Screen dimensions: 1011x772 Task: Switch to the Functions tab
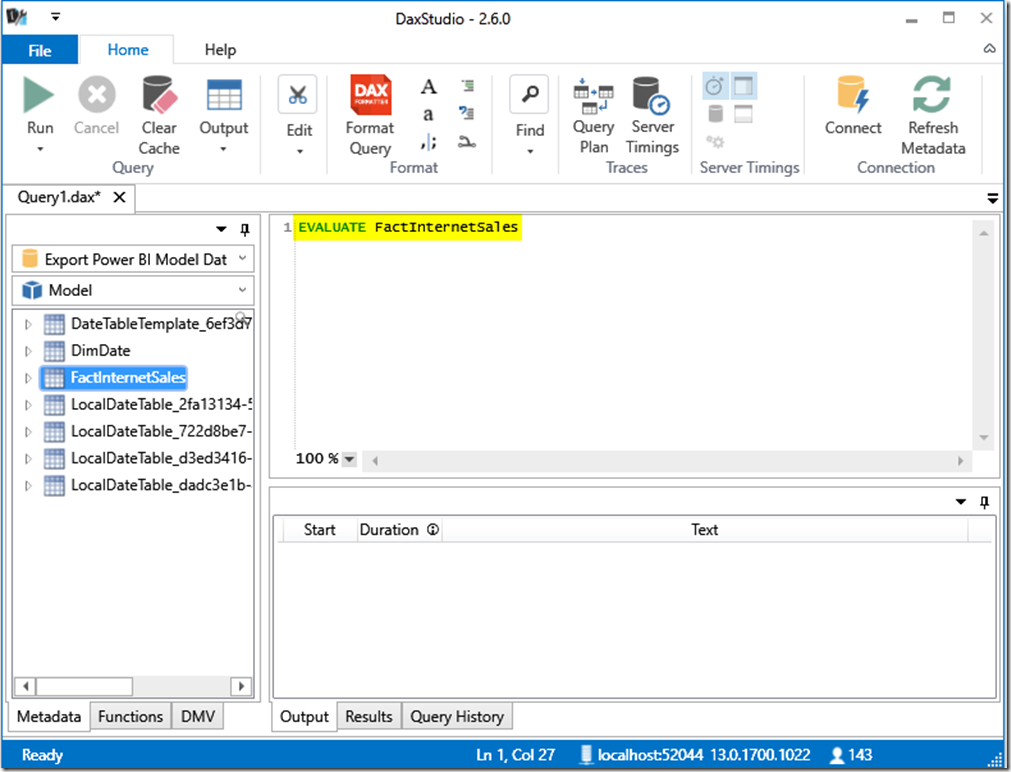[x=130, y=717]
